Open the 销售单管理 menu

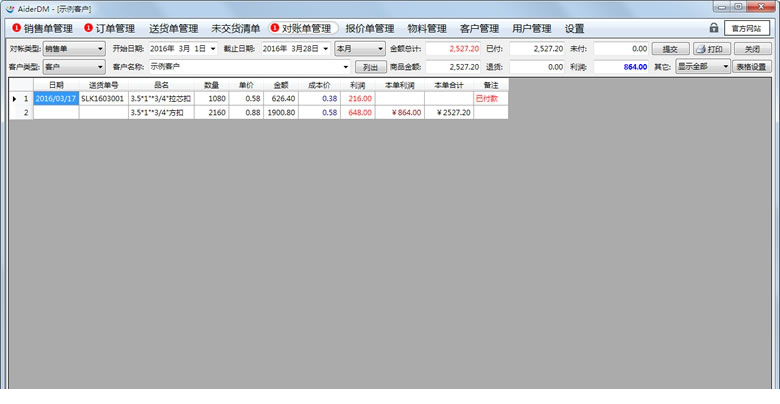pyautogui.click(x=43, y=28)
